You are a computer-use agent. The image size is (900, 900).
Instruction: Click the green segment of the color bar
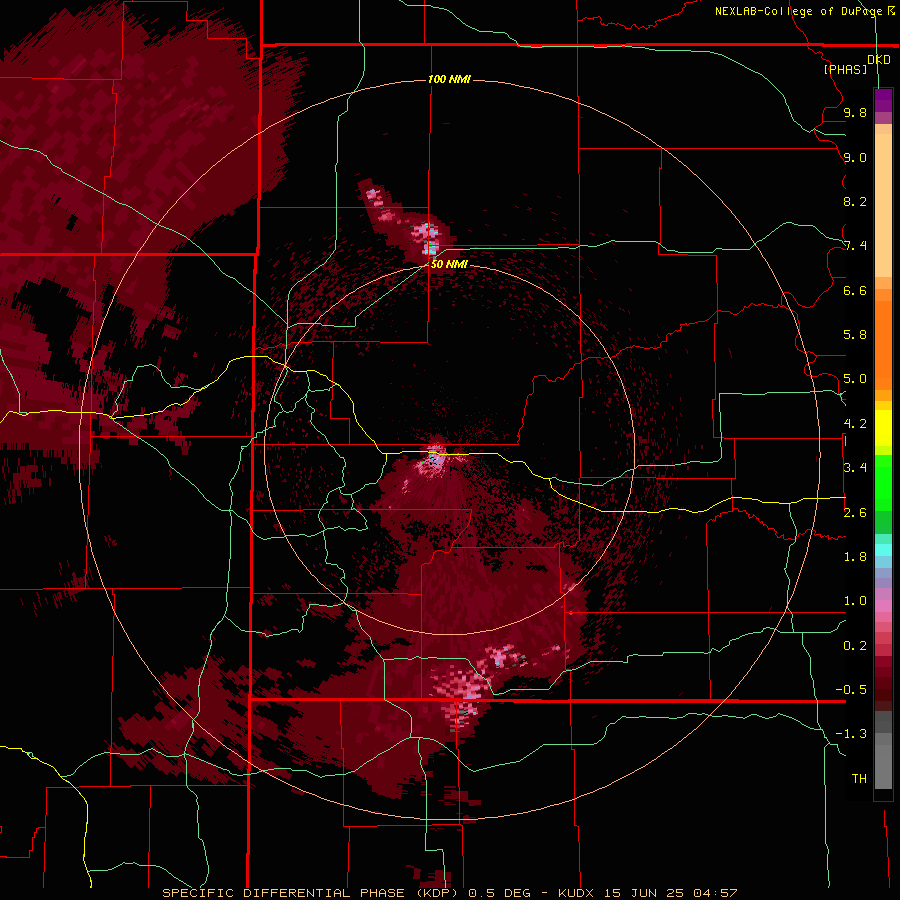pyautogui.click(x=883, y=492)
